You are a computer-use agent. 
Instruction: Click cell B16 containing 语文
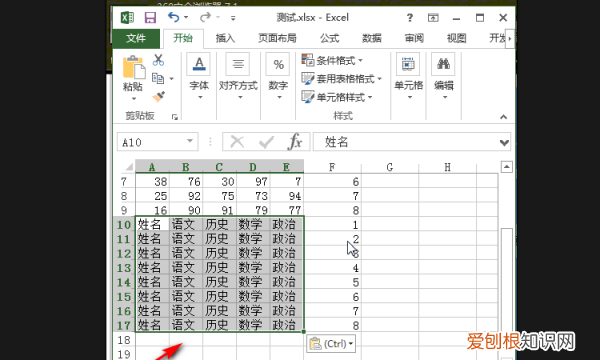coord(186,311)
